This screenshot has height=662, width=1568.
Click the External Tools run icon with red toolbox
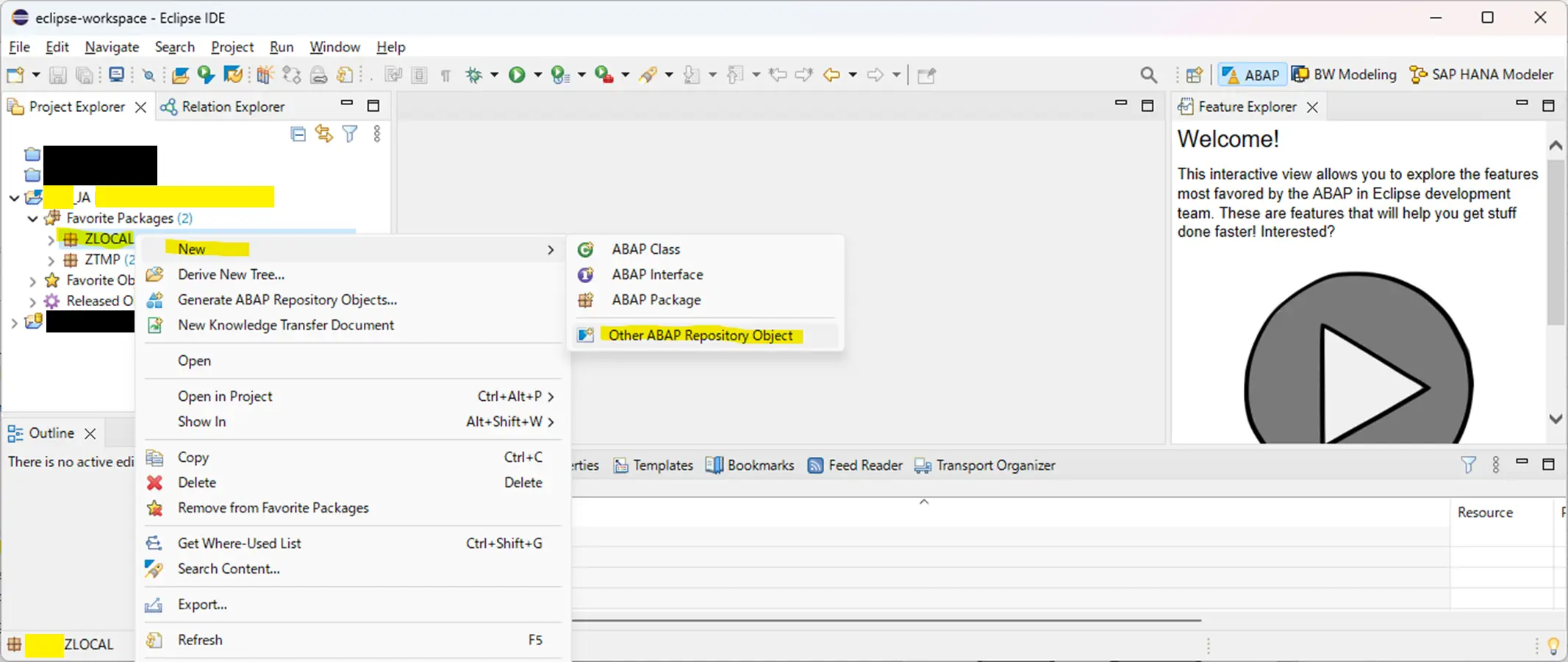604,75
